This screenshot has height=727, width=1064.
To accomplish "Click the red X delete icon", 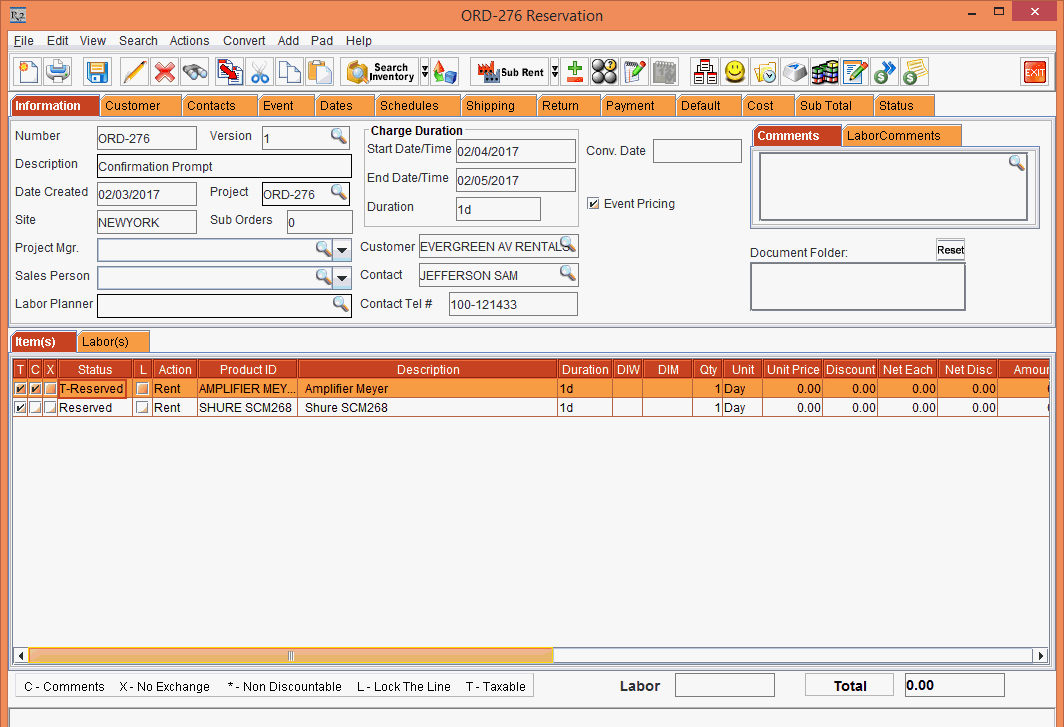I will click(165, 72).
